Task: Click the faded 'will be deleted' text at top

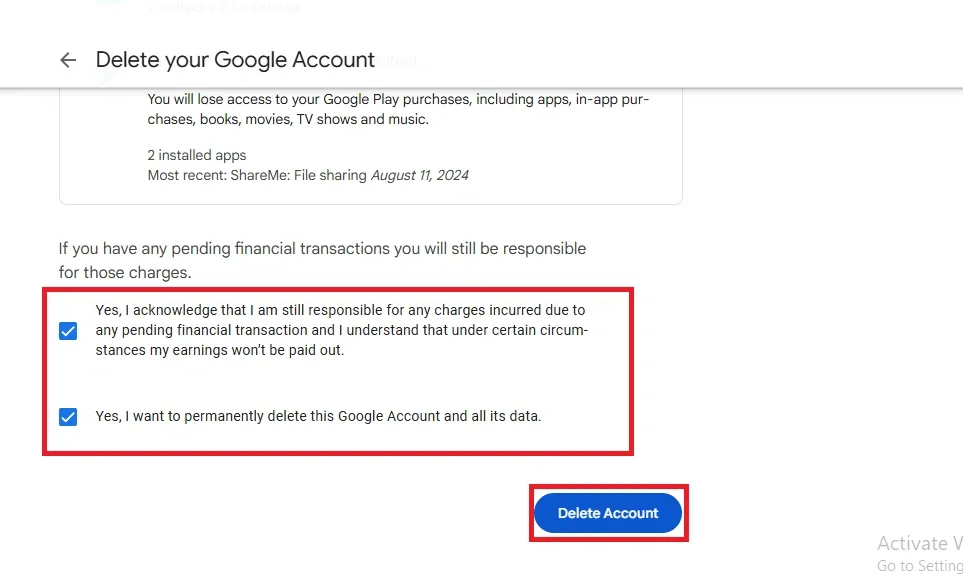Action: (x=223, y=8)
